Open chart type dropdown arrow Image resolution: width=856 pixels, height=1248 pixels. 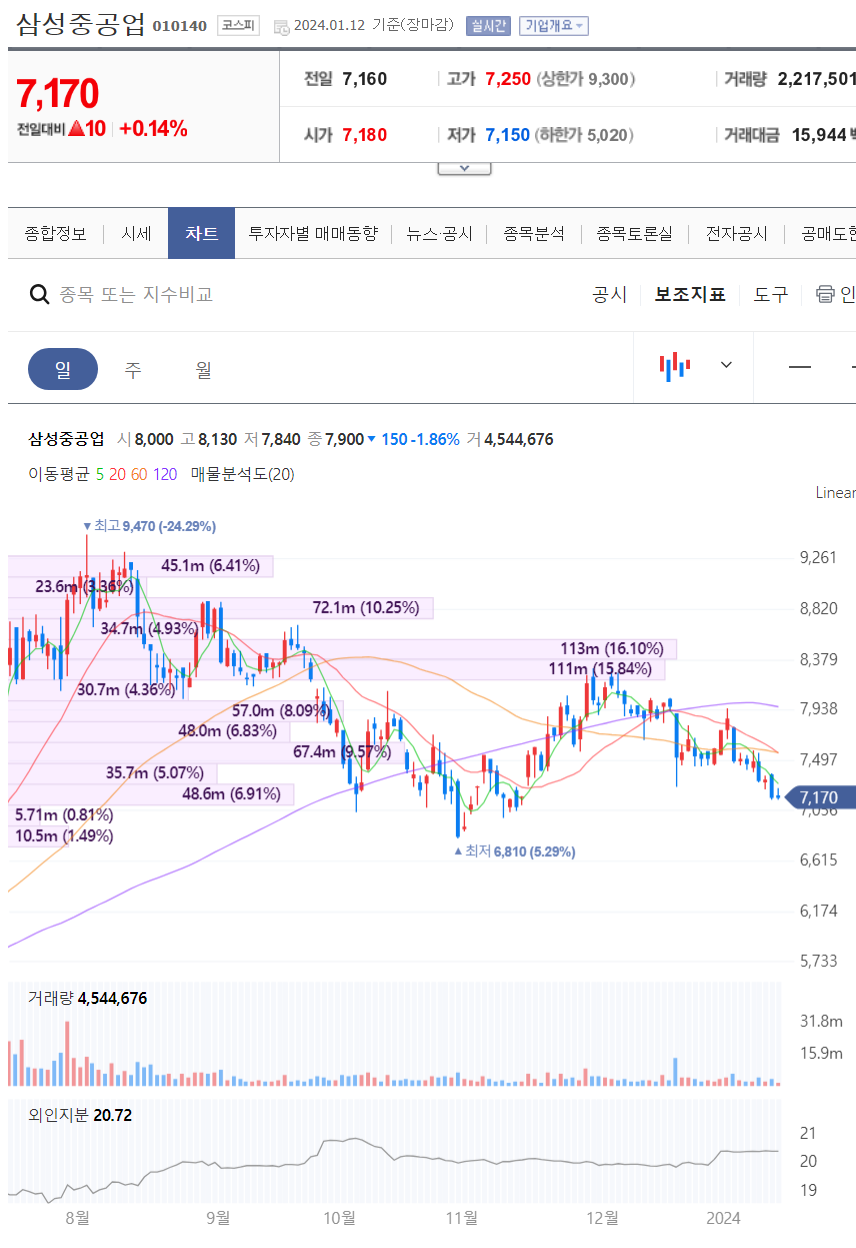tap(726, 365)
